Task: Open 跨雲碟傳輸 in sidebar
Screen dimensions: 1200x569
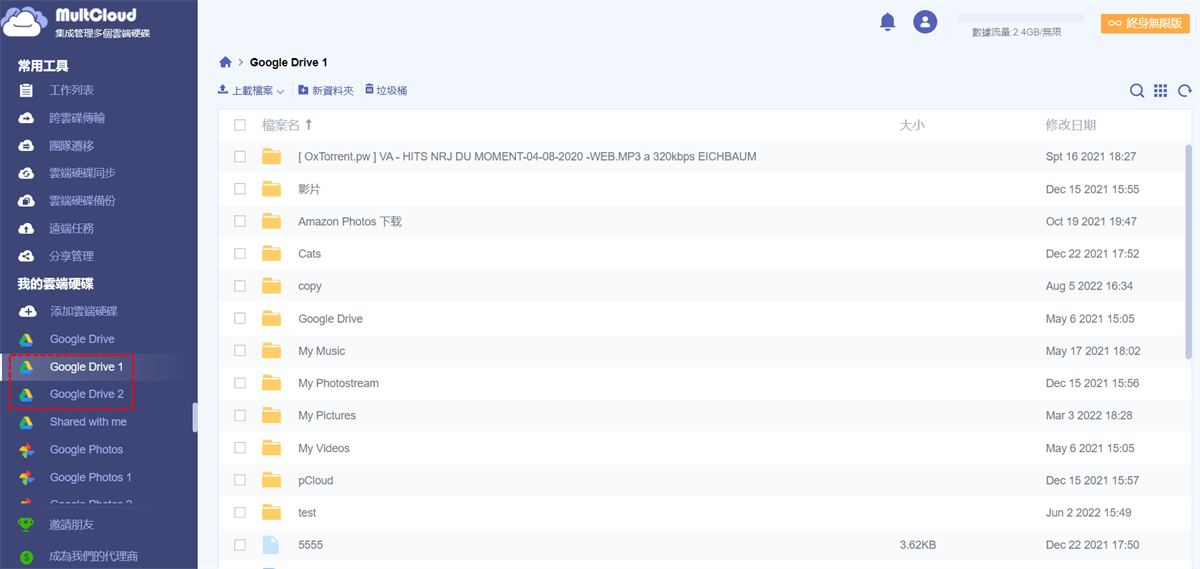Action: pos(77,118)
